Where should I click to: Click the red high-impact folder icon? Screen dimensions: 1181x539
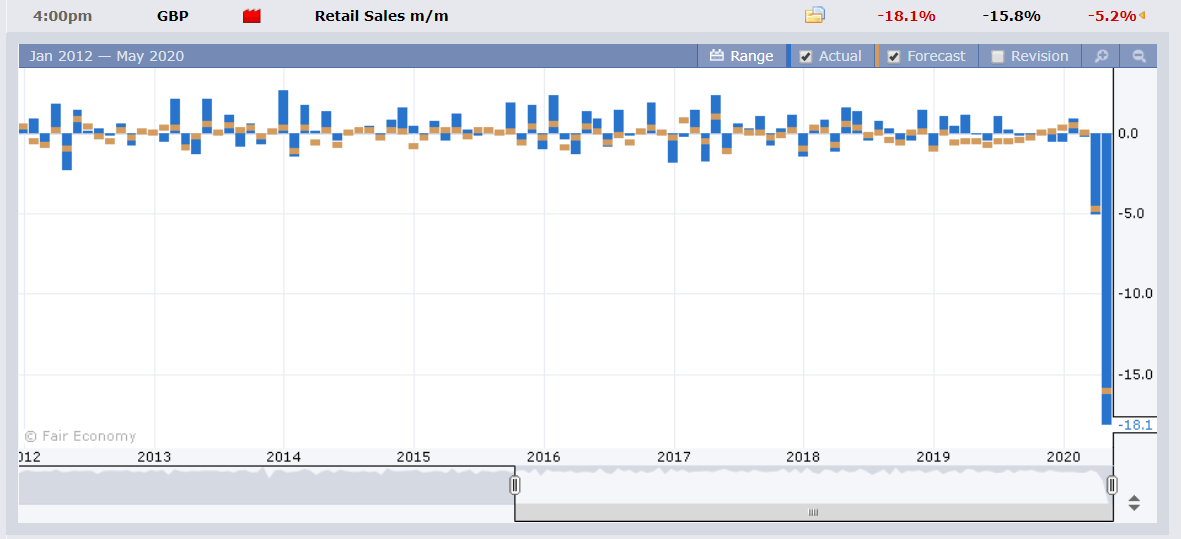(x=252, y=16)
